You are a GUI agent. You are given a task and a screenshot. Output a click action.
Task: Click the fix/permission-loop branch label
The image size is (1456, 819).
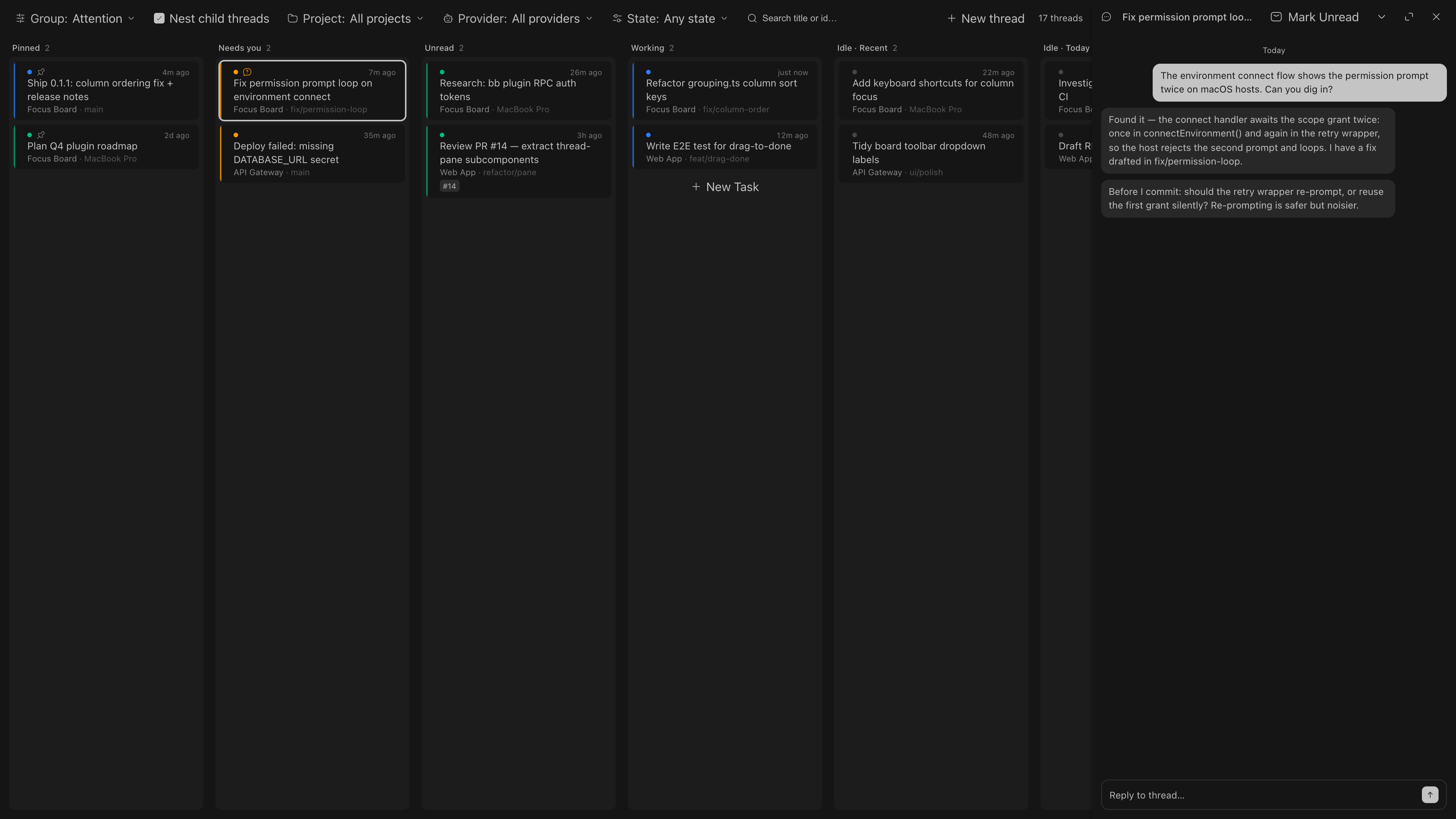coord(328,109)
